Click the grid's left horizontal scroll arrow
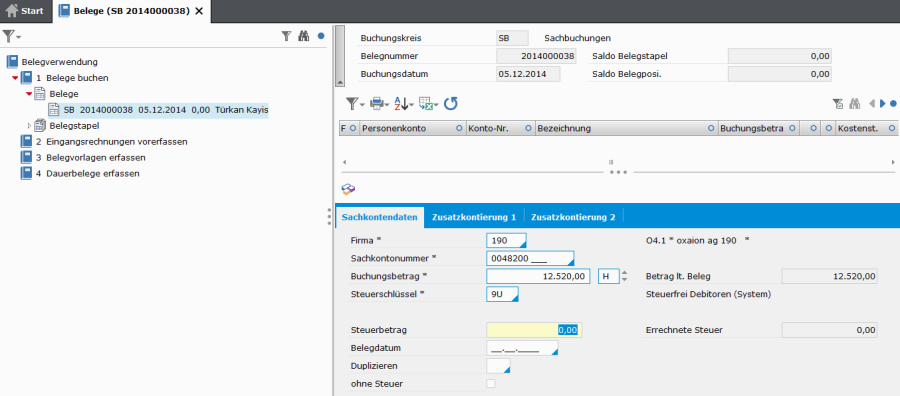The height and width of the screenshot is (396, 900). [x=344, y=162]
